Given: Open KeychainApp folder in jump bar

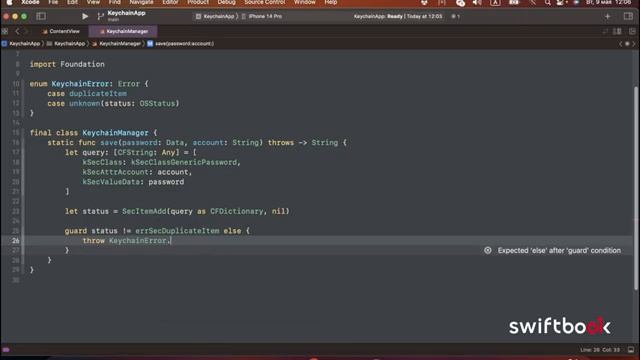Looking at the screenshot, I should [x=66, y=44].
